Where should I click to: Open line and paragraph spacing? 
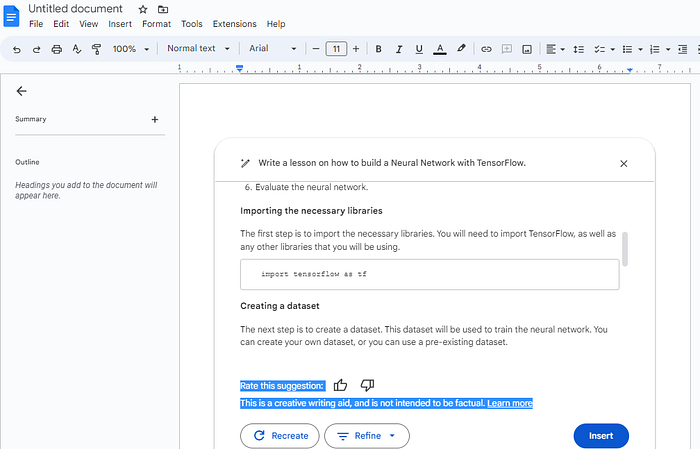579,49
